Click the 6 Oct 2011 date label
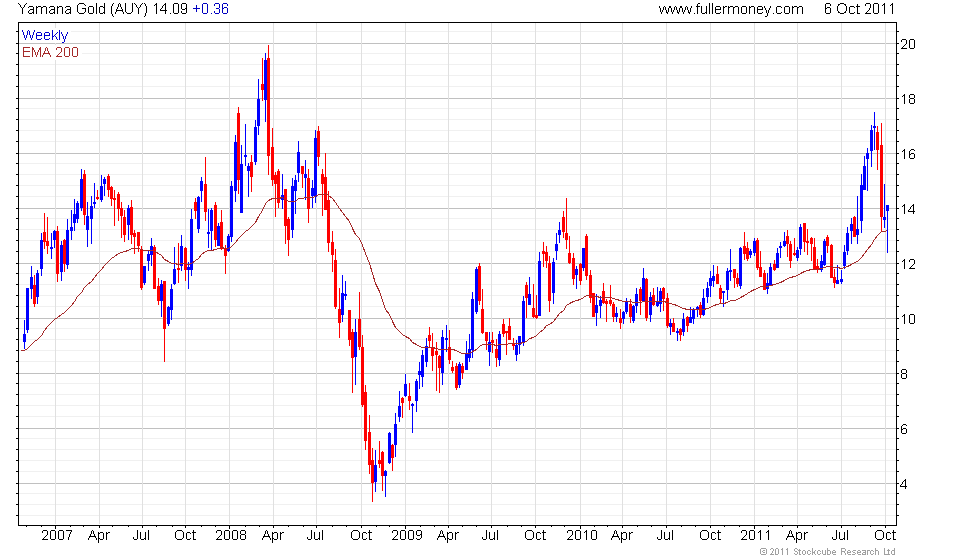Image resolution: width=980 pixels, height=560 pixels. click(859, 9)
